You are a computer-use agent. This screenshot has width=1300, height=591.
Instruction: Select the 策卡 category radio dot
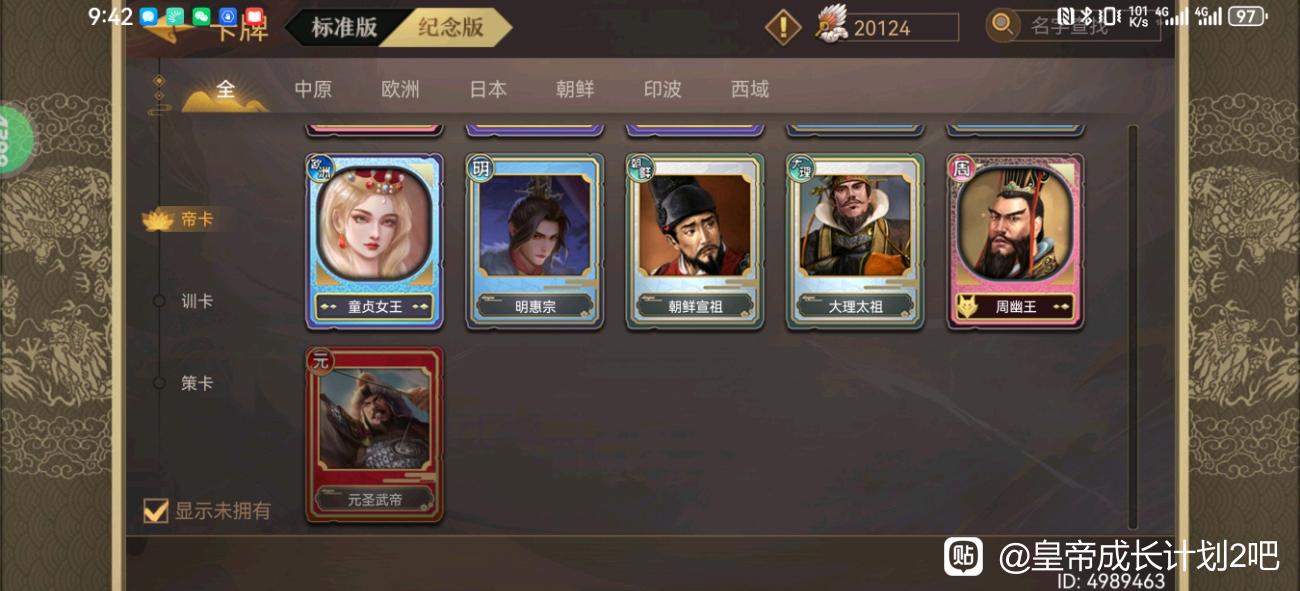coord(158,383)
